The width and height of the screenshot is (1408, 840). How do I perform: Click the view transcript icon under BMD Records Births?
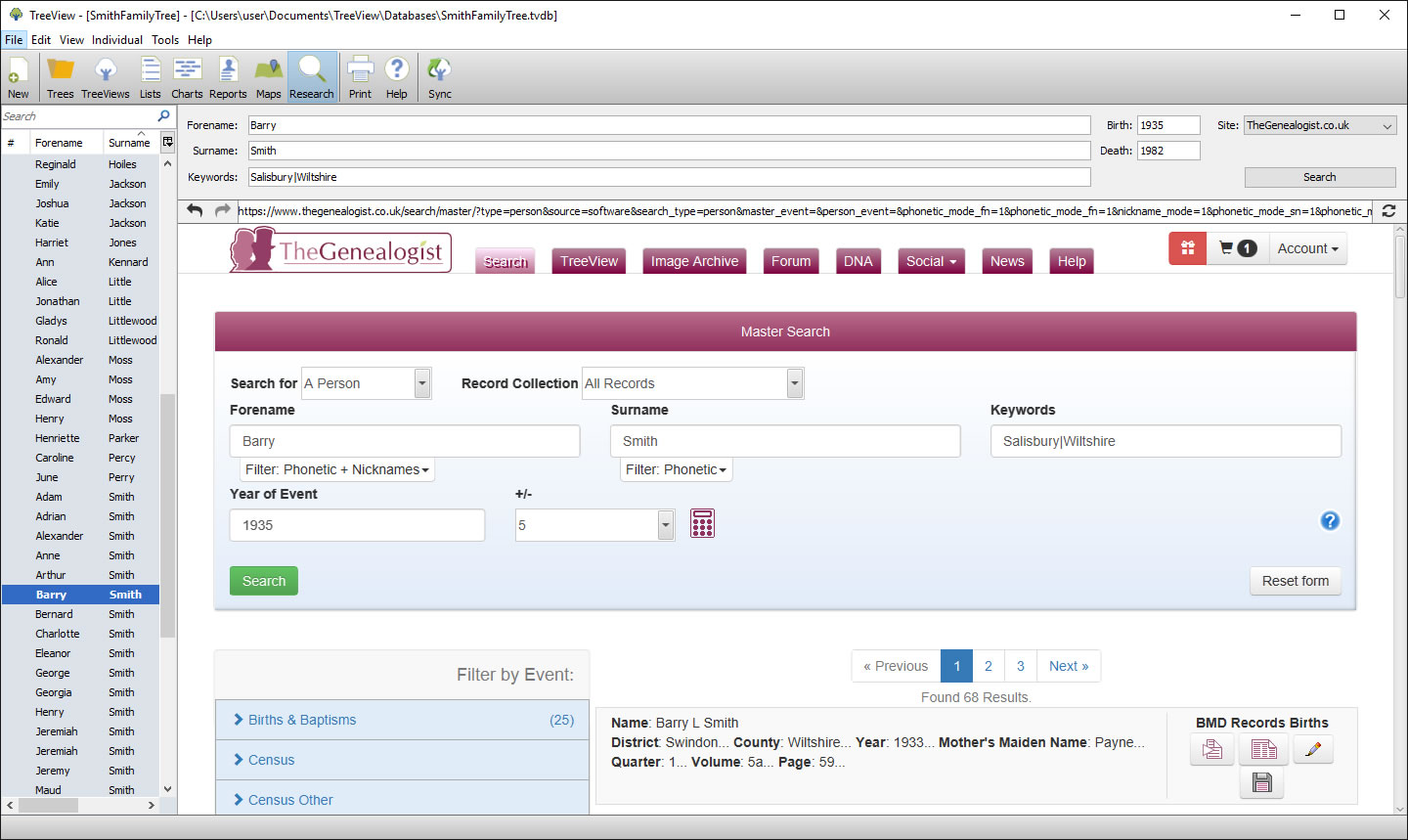click(x=1212, y=750)
